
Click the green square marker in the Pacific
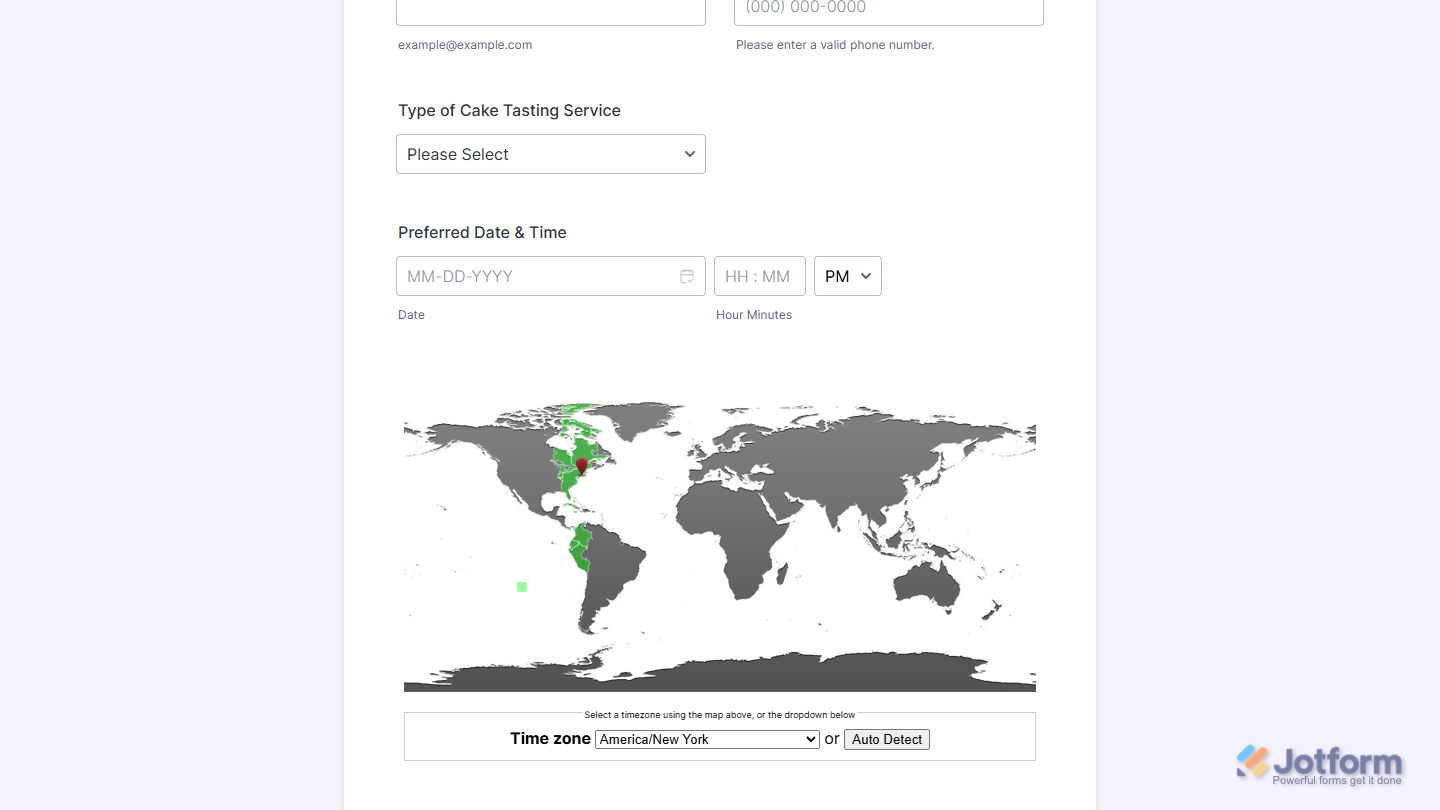pos(521,587)
